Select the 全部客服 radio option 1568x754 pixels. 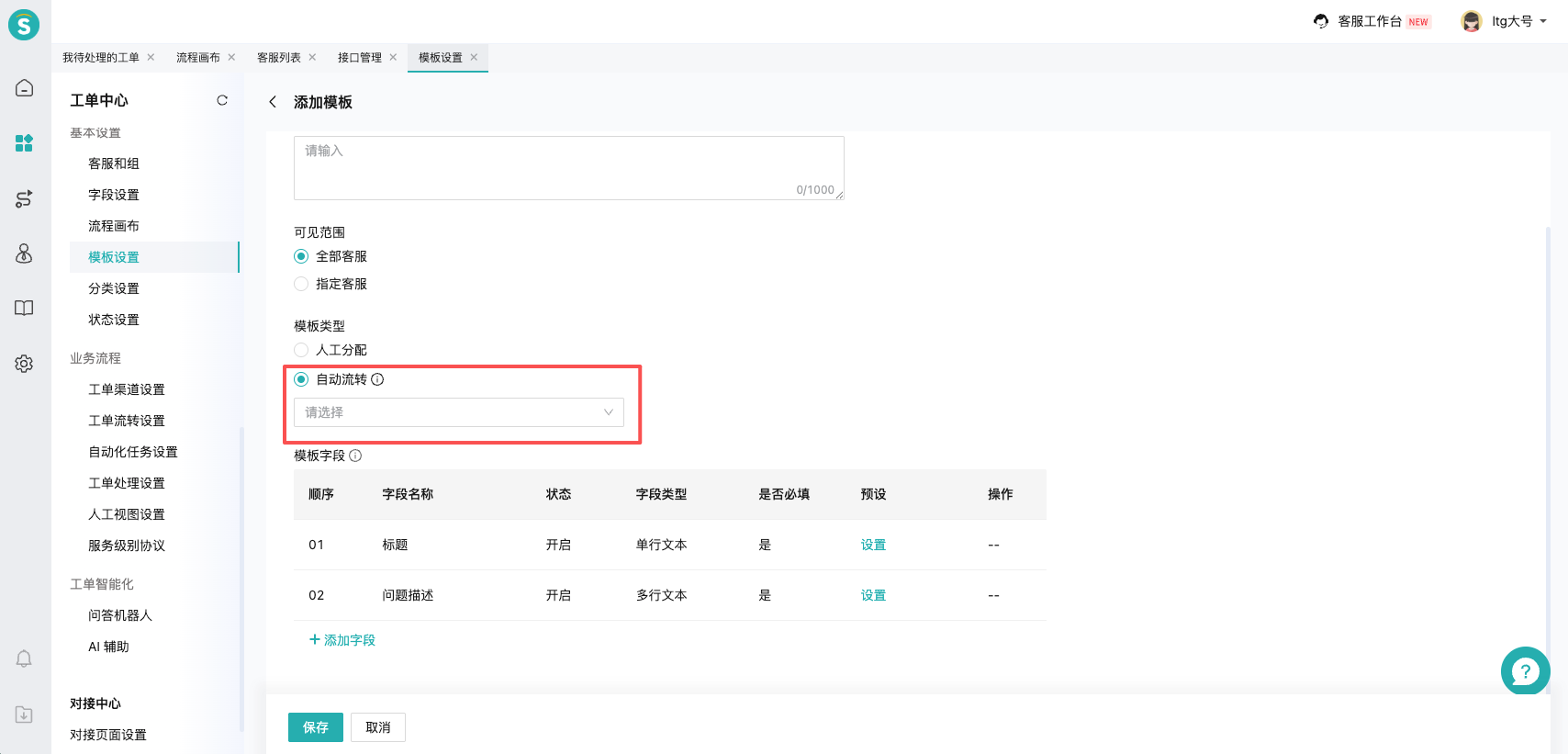(301, 256)
